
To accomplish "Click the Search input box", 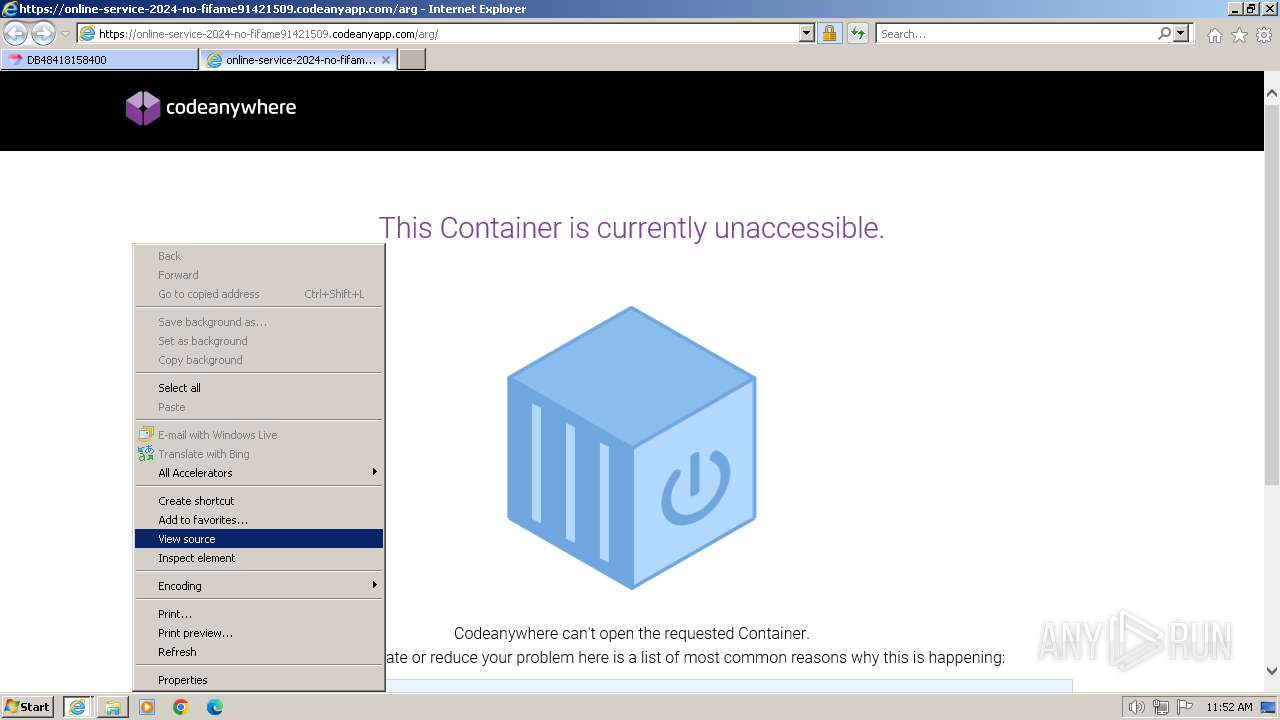I will pyautogui.click(x=1016, y=34).
